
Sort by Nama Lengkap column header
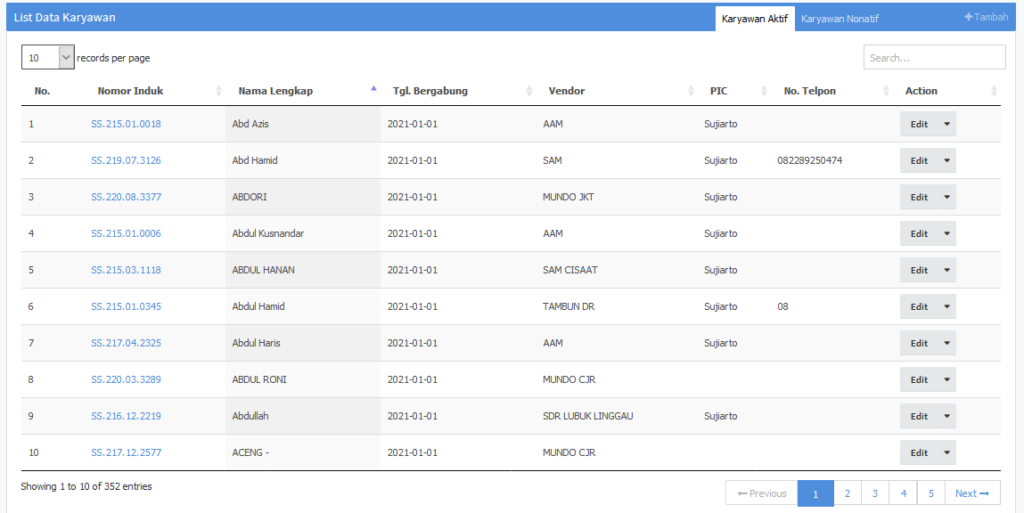coord(302,91)
